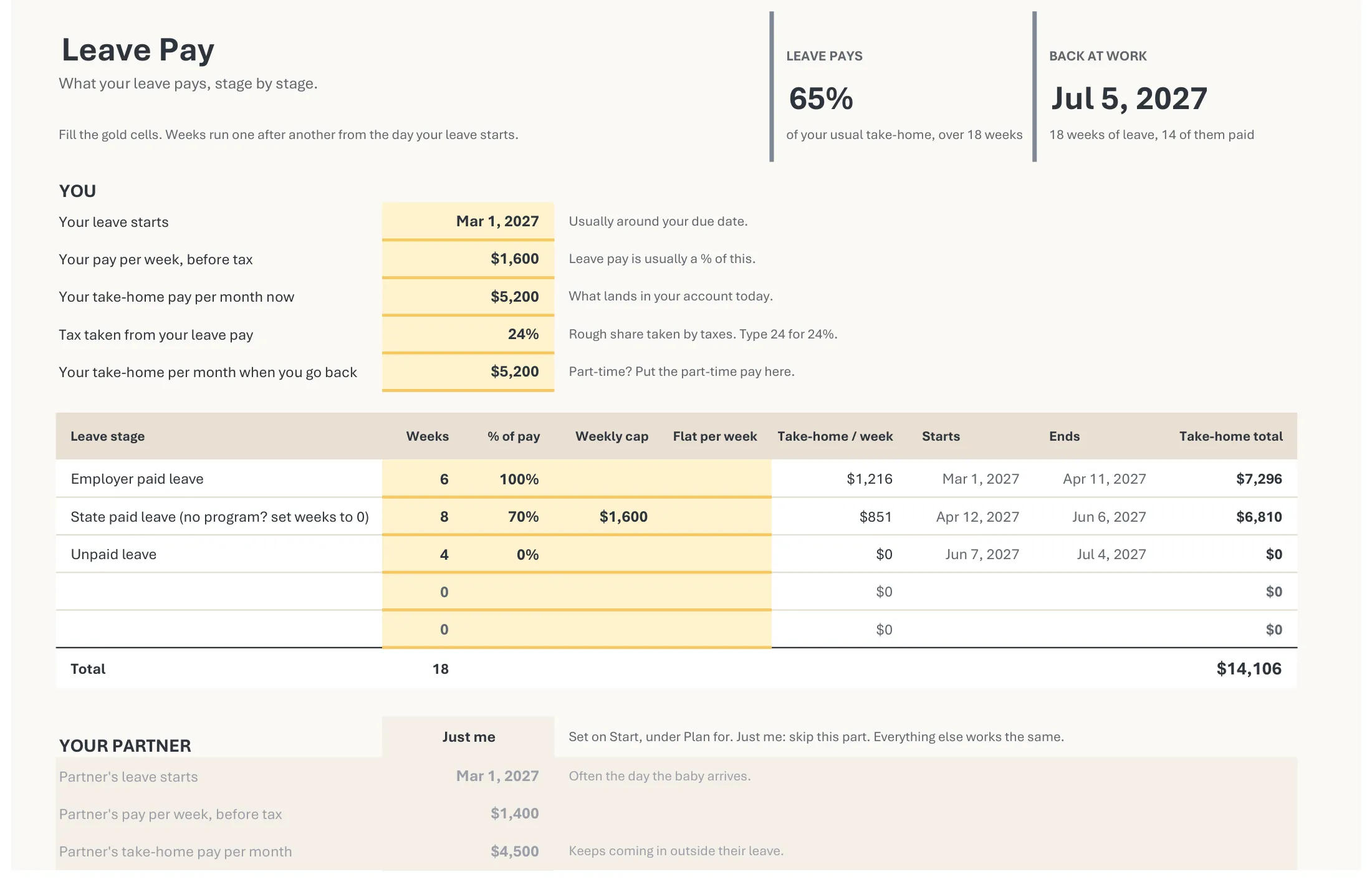Image resolution: width=1372 pixels, height=882 pixels.
Task: Click the 'YOUR PARTNER' section heading
Action: pos(125,745)
